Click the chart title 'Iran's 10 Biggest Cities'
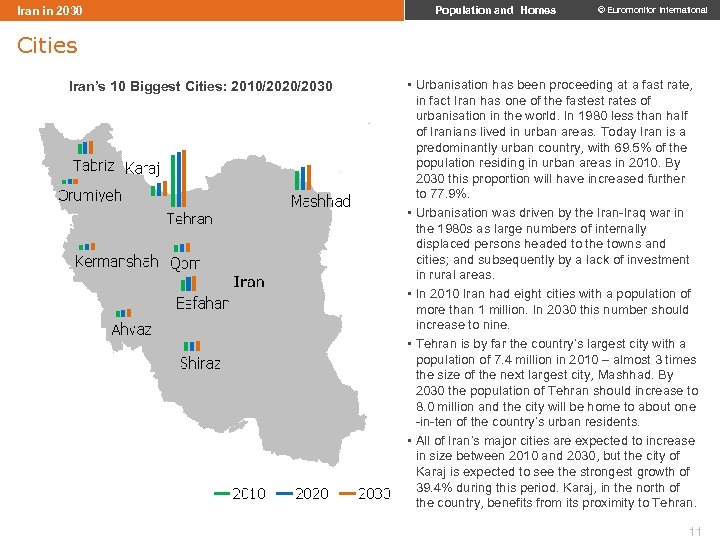This screenshot has height=540, width=720. coord(201,86)
